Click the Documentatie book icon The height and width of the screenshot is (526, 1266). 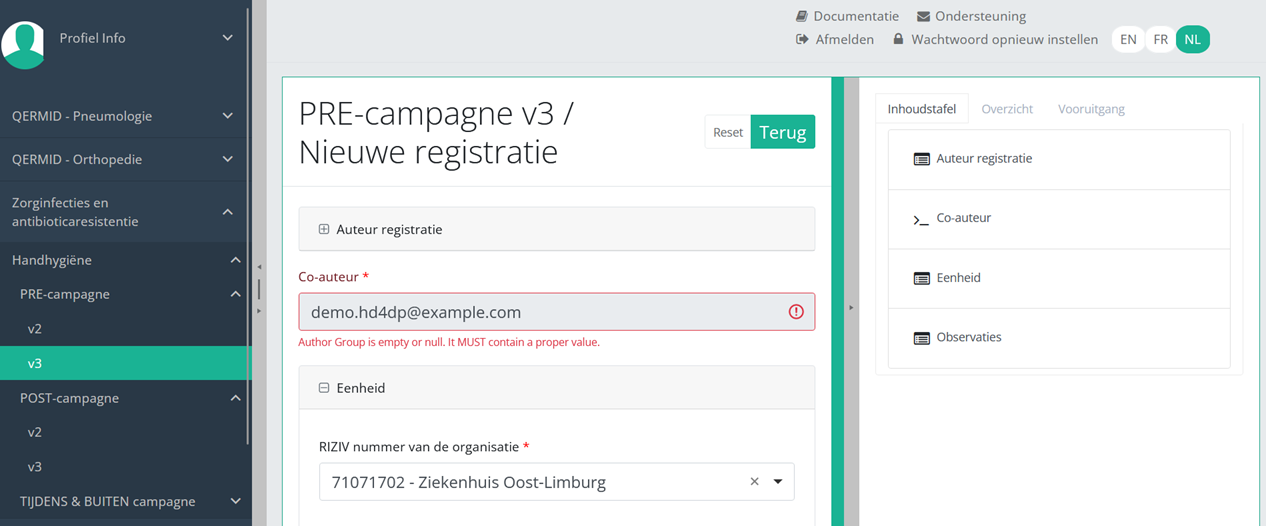coord(802,16)
